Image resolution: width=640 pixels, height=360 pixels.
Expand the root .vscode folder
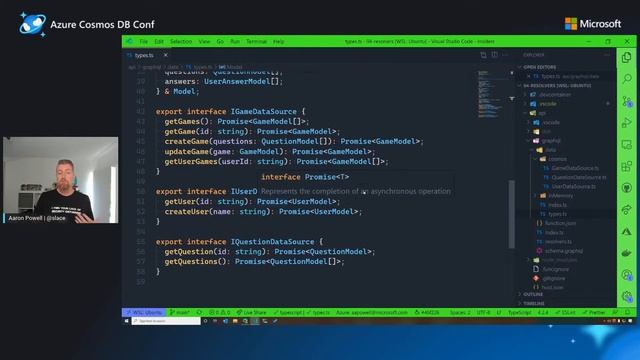click(x=547, y=104)
